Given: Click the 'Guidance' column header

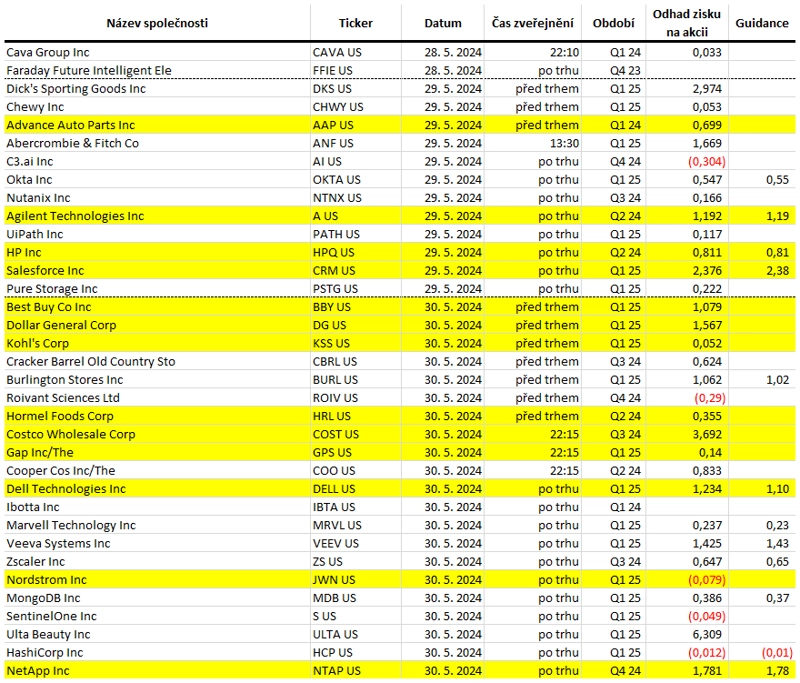Looking at the screenshot, I should click(x=762, y=23).
